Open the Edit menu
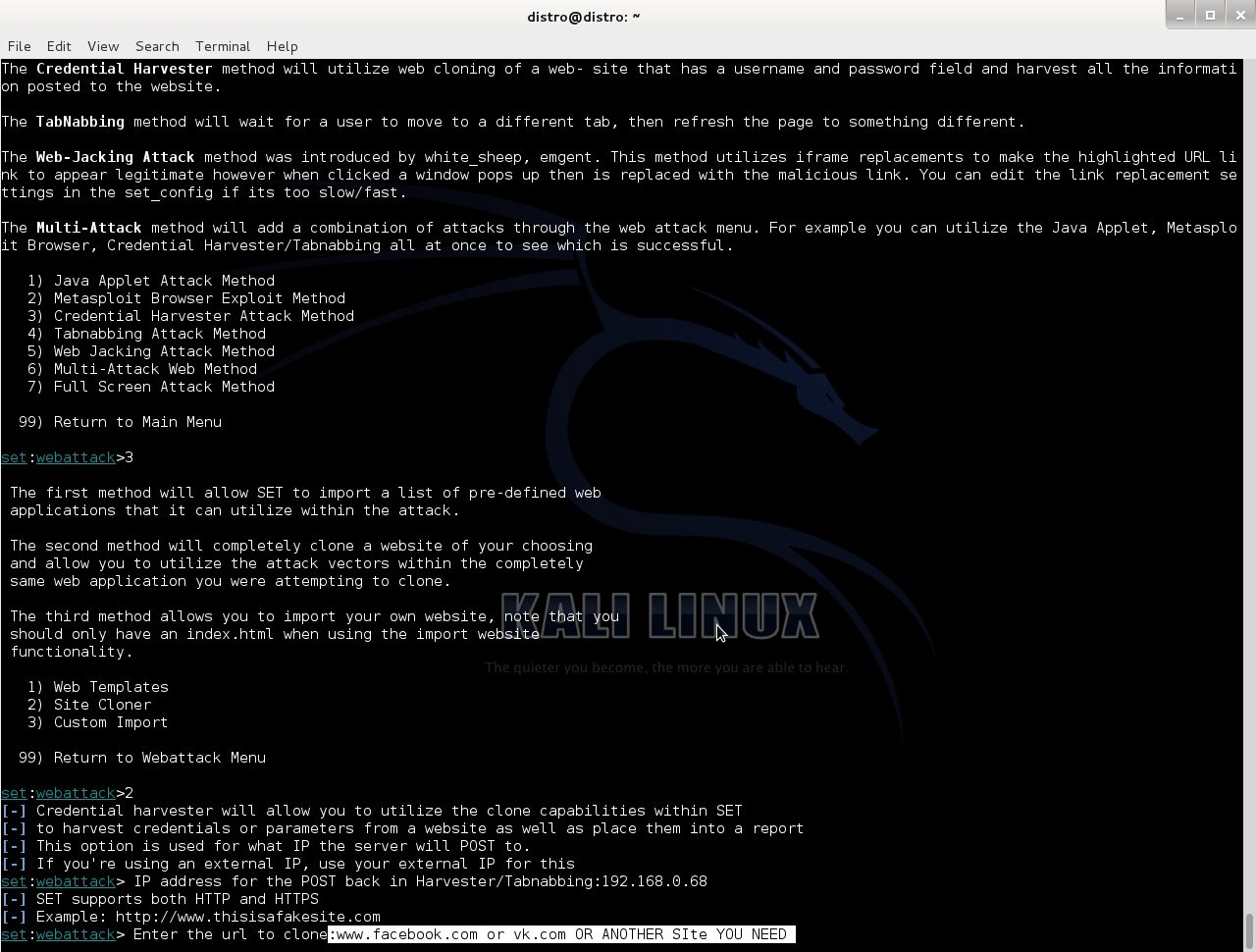This screenshot has height=952, width=1256. 59,46
